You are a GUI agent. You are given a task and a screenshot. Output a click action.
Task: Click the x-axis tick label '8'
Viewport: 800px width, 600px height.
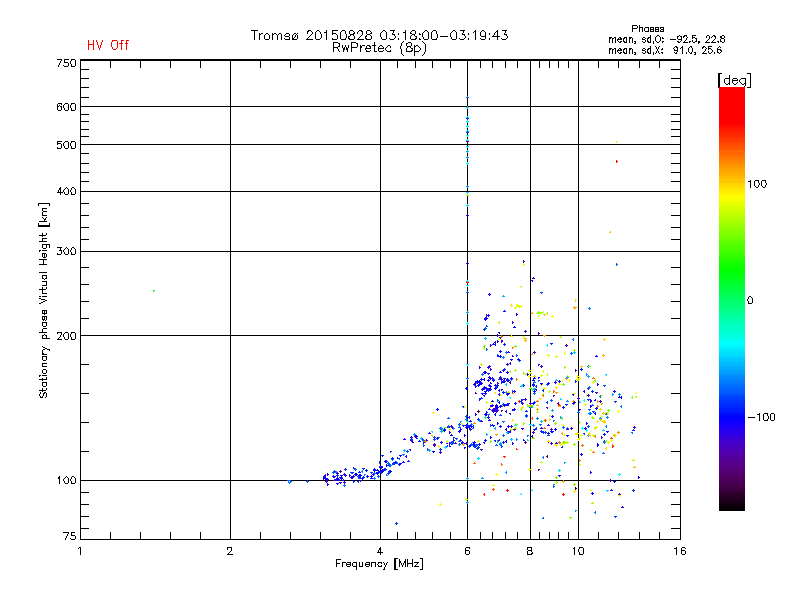[530, 551]
